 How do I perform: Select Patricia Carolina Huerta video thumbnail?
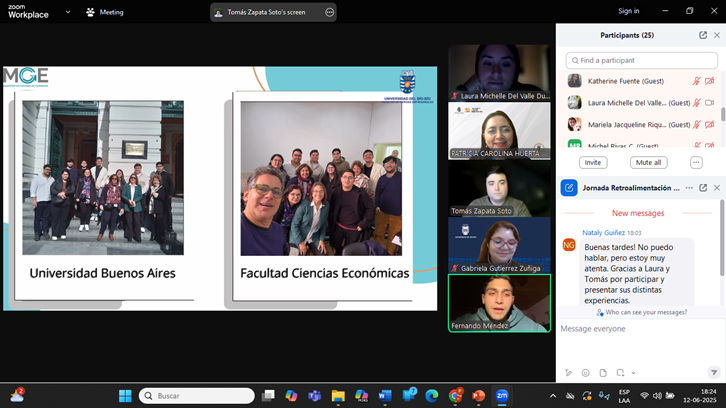point(499,131)
